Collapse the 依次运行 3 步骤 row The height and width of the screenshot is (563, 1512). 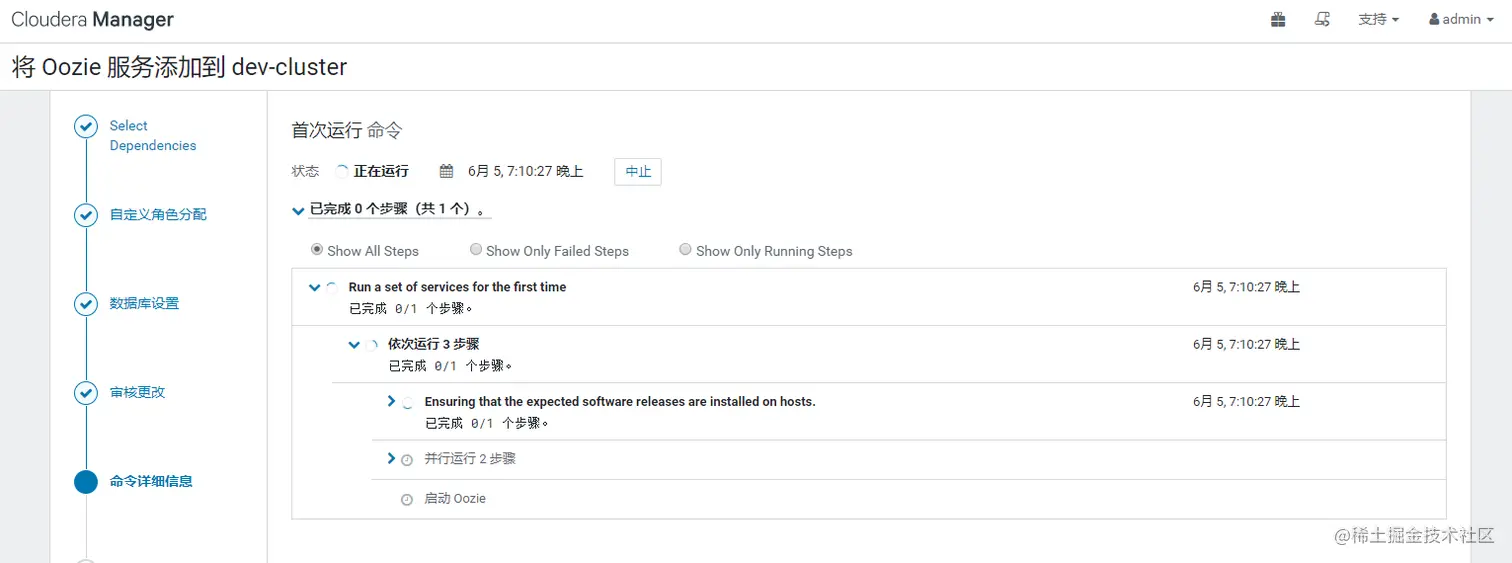354,345
